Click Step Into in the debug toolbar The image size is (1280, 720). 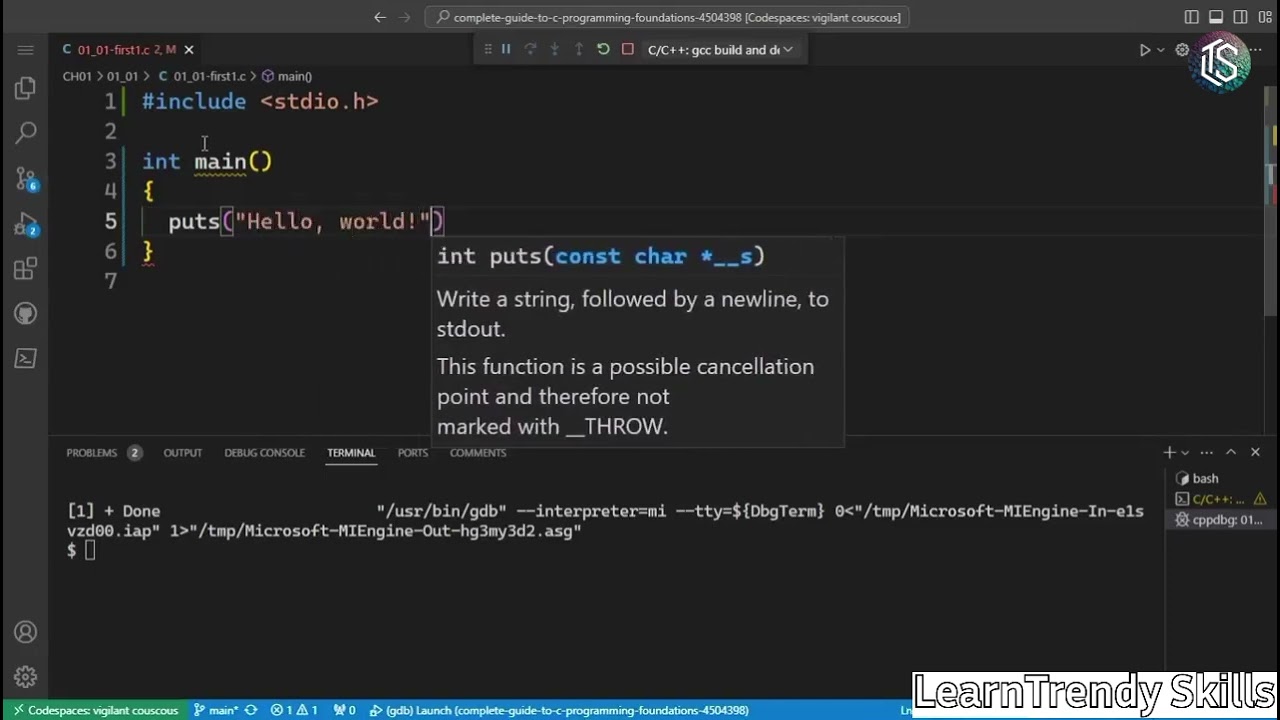pos(554,49)
